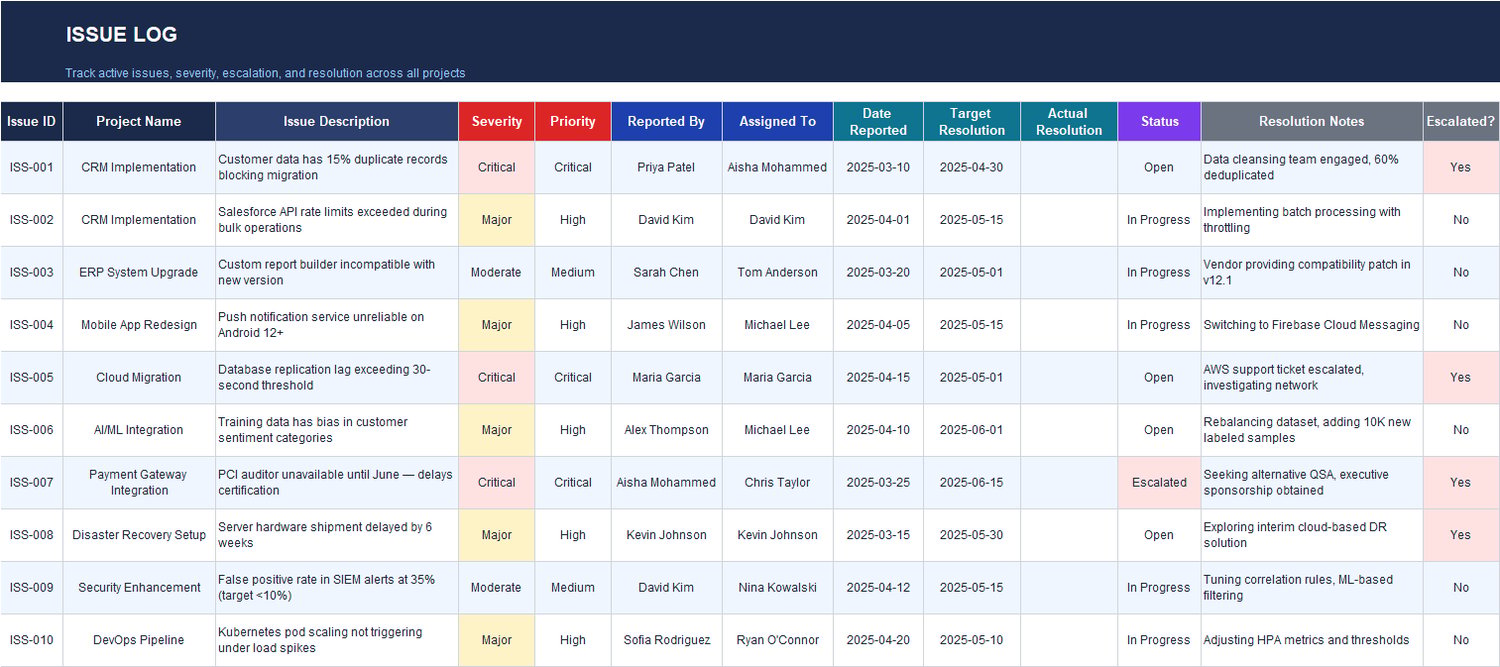Click the Target Resolution header

[971, 121]
